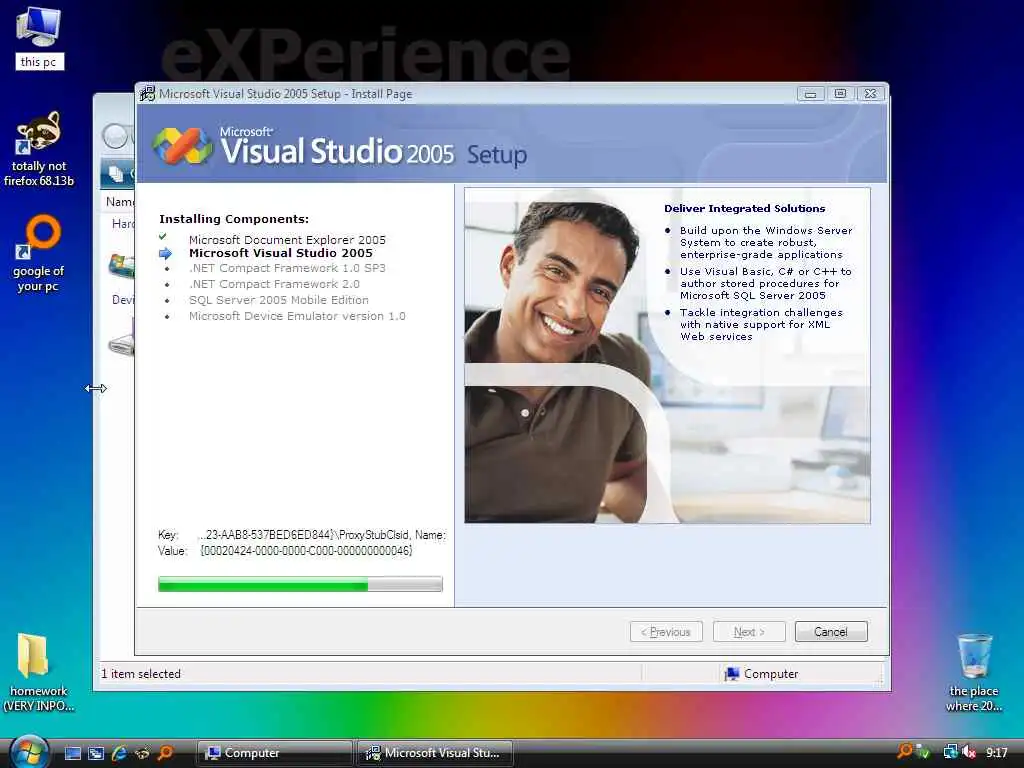
Task: Minimize the Visual Studio Setup window
Action: click(x=810, y=94)
